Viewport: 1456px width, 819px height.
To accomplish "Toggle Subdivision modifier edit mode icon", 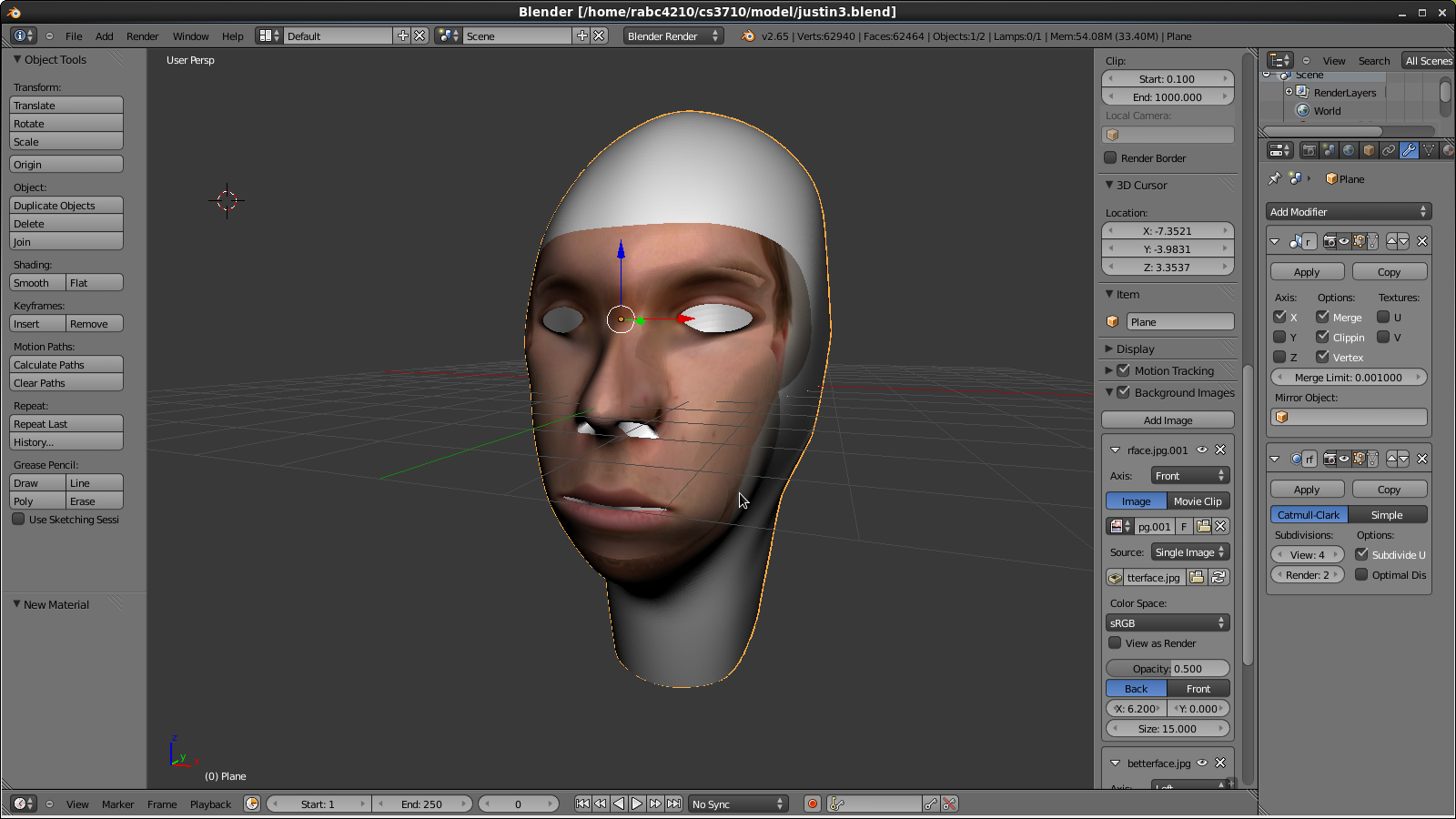I will click(x=1359, y=459).
